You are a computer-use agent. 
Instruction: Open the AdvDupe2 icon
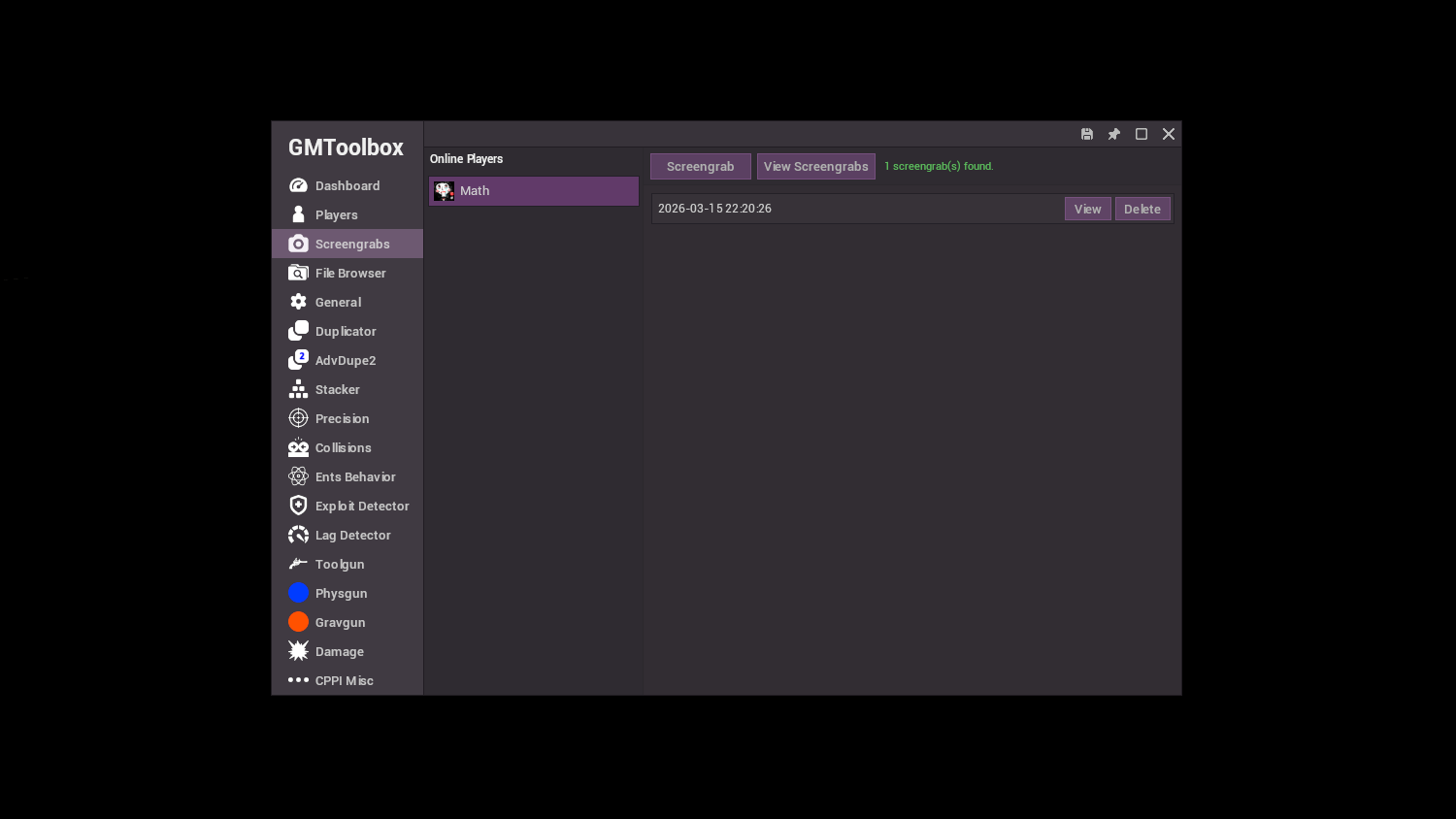(298, 360)
